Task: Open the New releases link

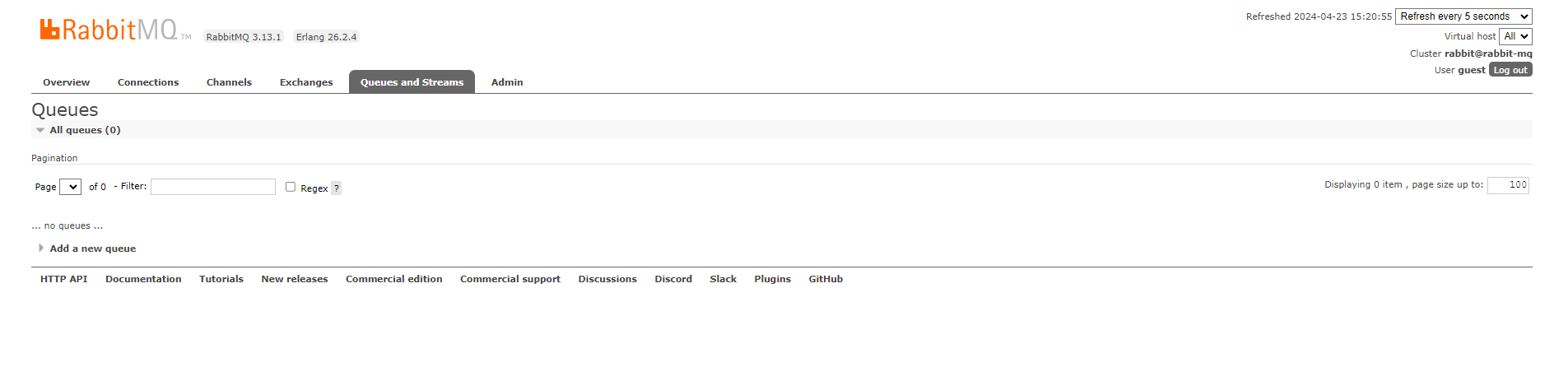Action: 295,279
